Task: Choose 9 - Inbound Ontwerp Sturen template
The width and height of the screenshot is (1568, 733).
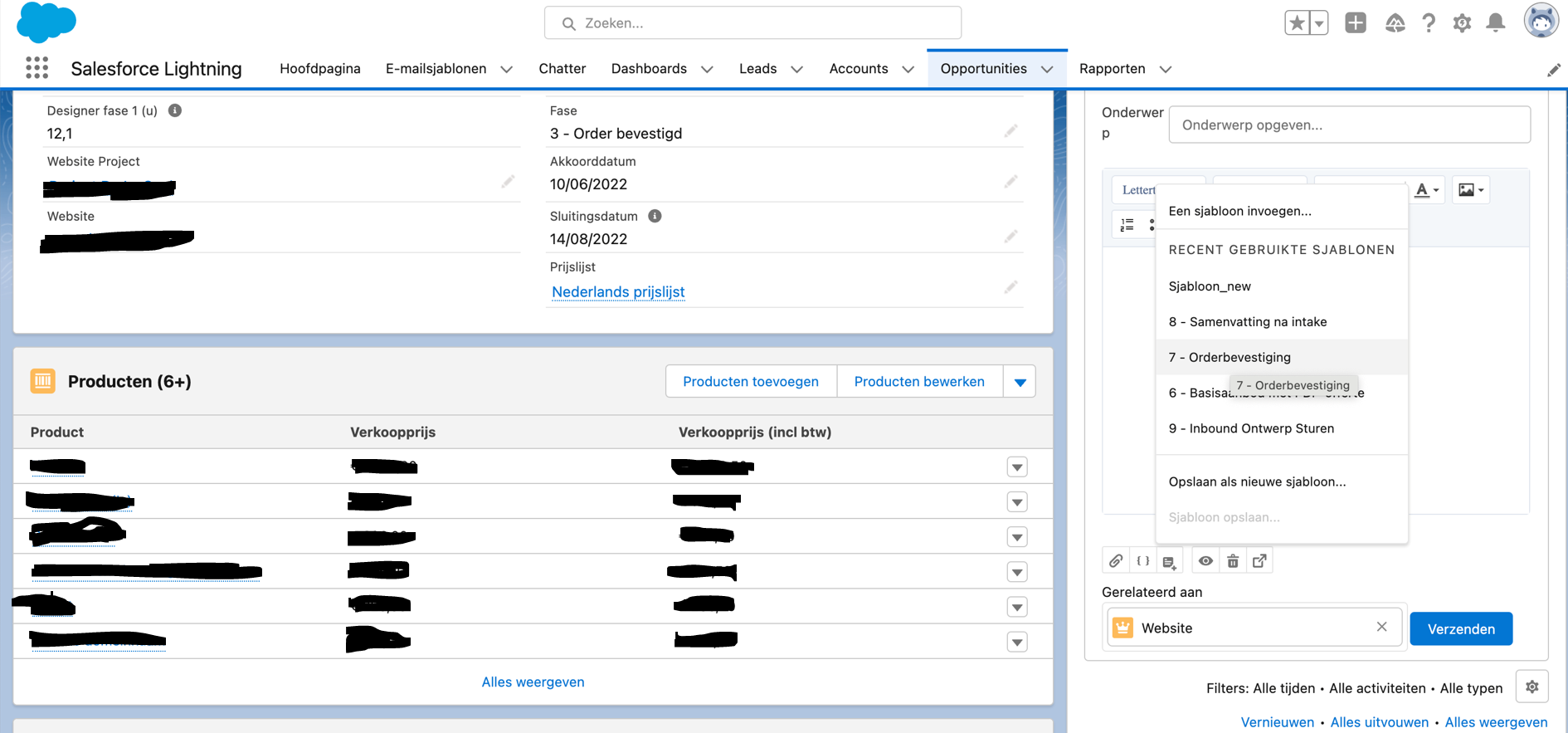Action: (1282, 428)
